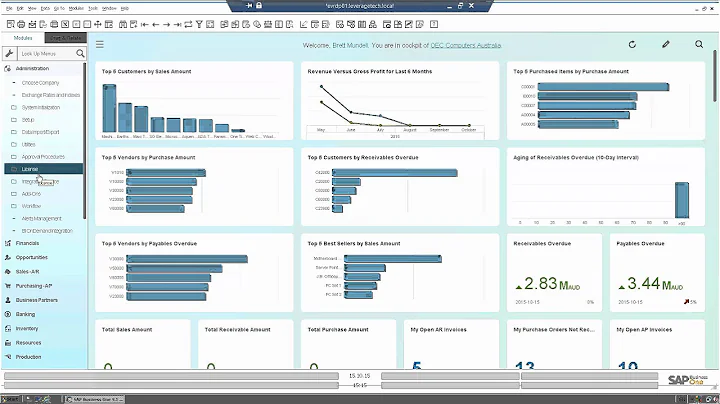Expand the Workflow folder
720x404 pixels.
[31, 206]
